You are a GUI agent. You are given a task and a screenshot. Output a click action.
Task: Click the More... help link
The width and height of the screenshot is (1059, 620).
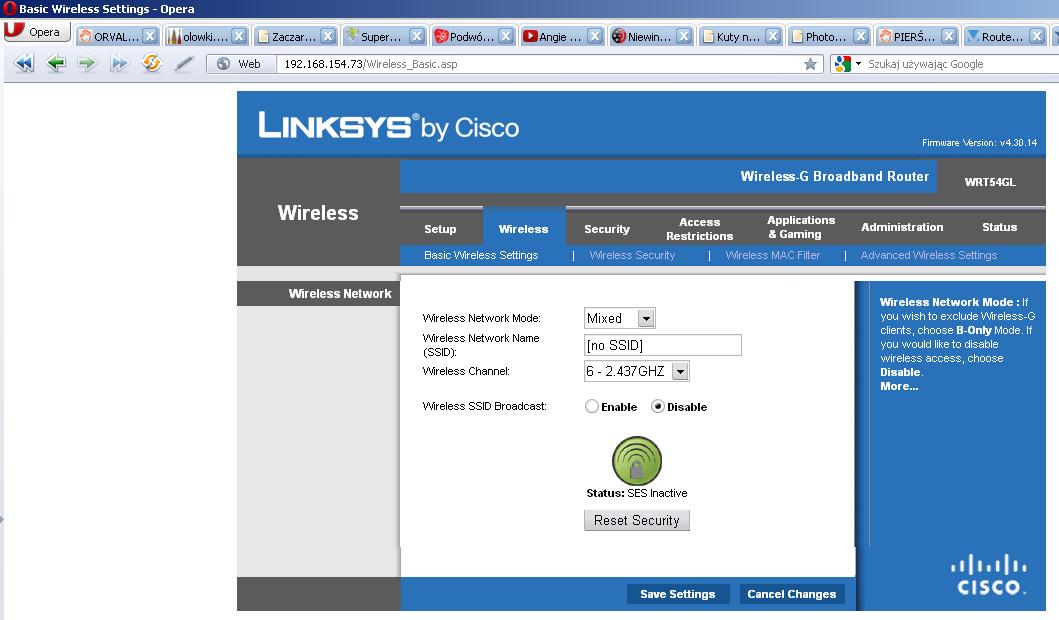(899, 386)
